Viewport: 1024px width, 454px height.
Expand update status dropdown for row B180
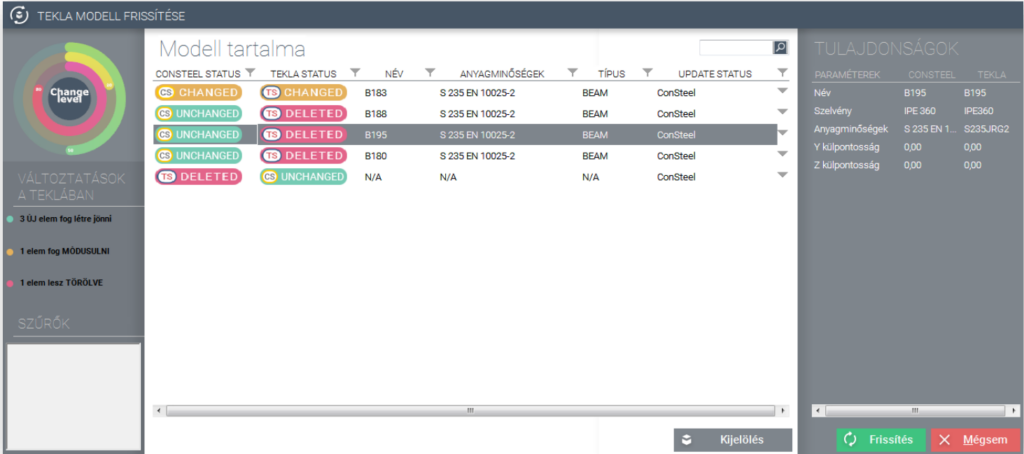click(782, 154)
